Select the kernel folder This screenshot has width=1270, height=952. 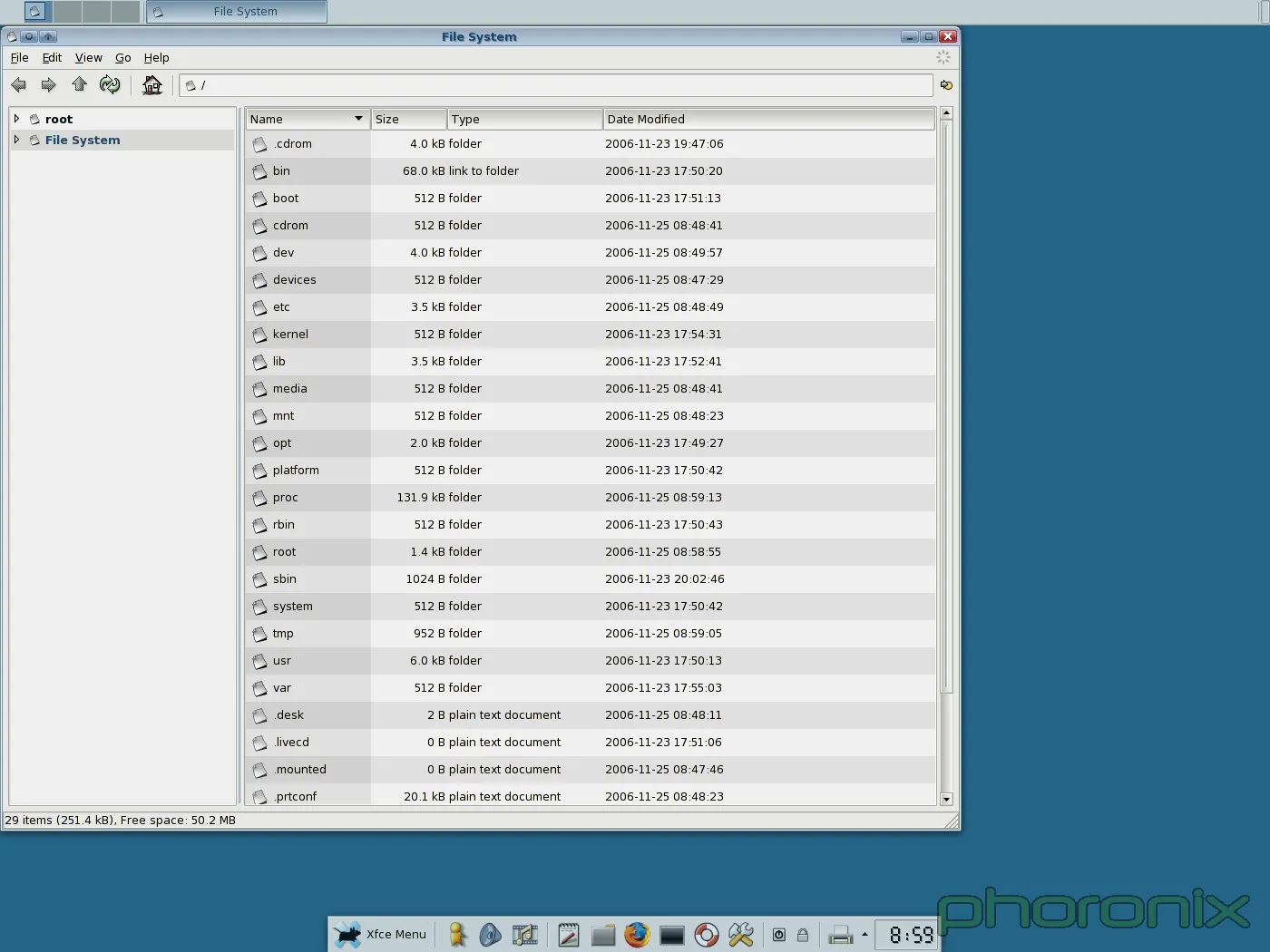click(591, 335)
